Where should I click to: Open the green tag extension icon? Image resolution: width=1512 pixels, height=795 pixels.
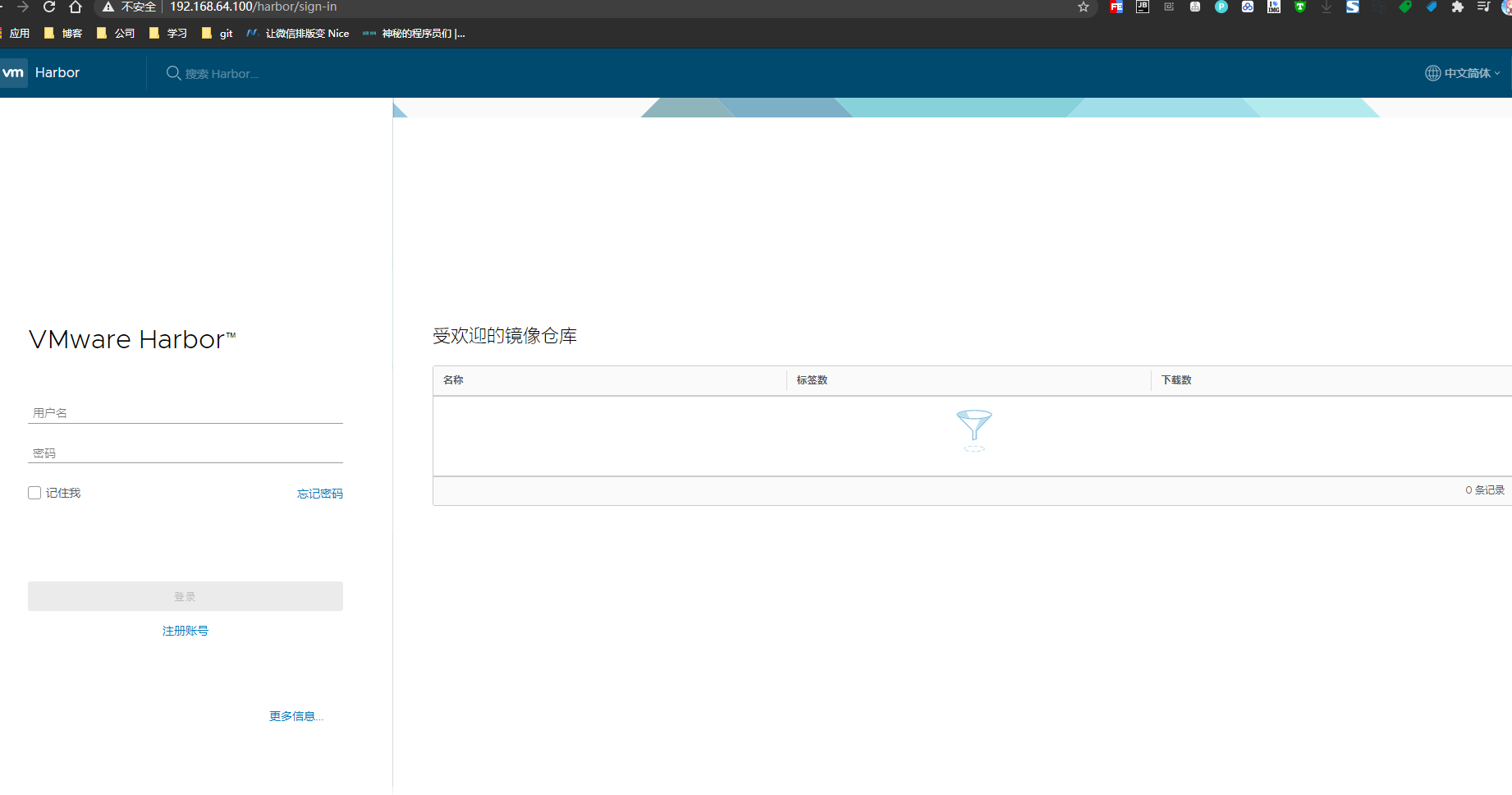coord(1405,7)
